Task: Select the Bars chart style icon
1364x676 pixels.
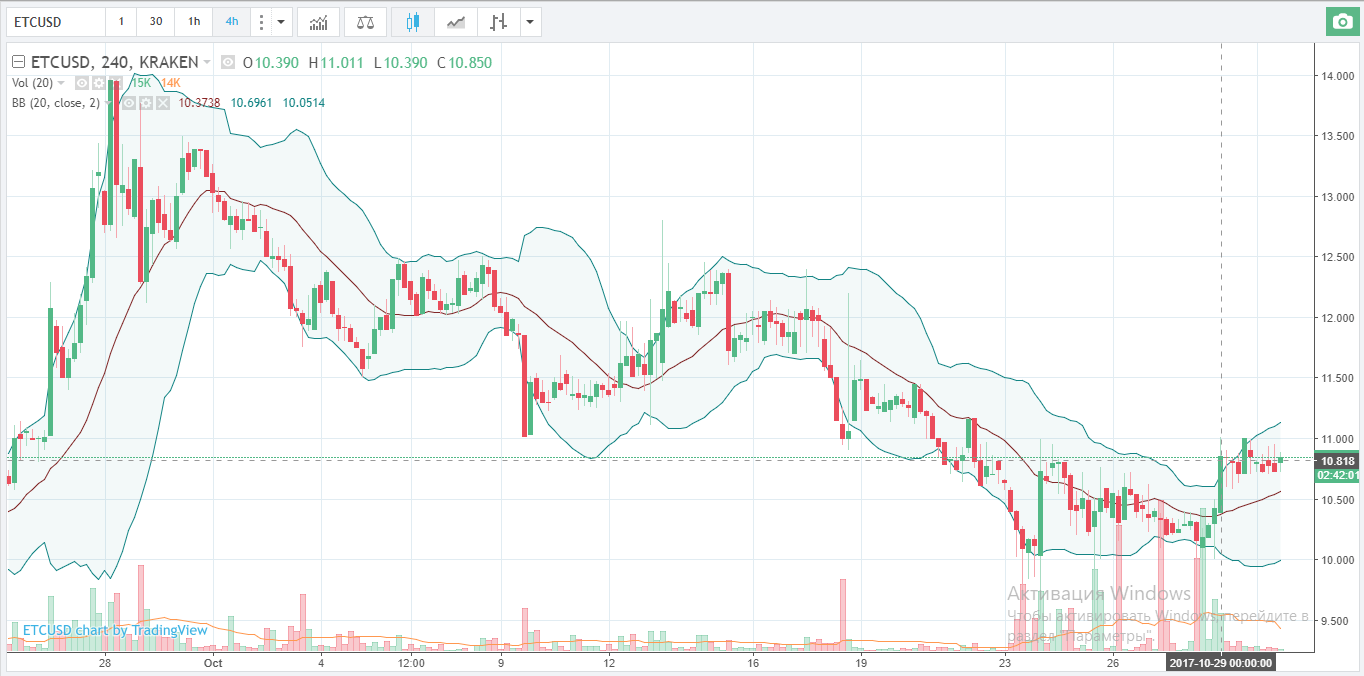Action: pyautogui.click(x=498, y=21)
